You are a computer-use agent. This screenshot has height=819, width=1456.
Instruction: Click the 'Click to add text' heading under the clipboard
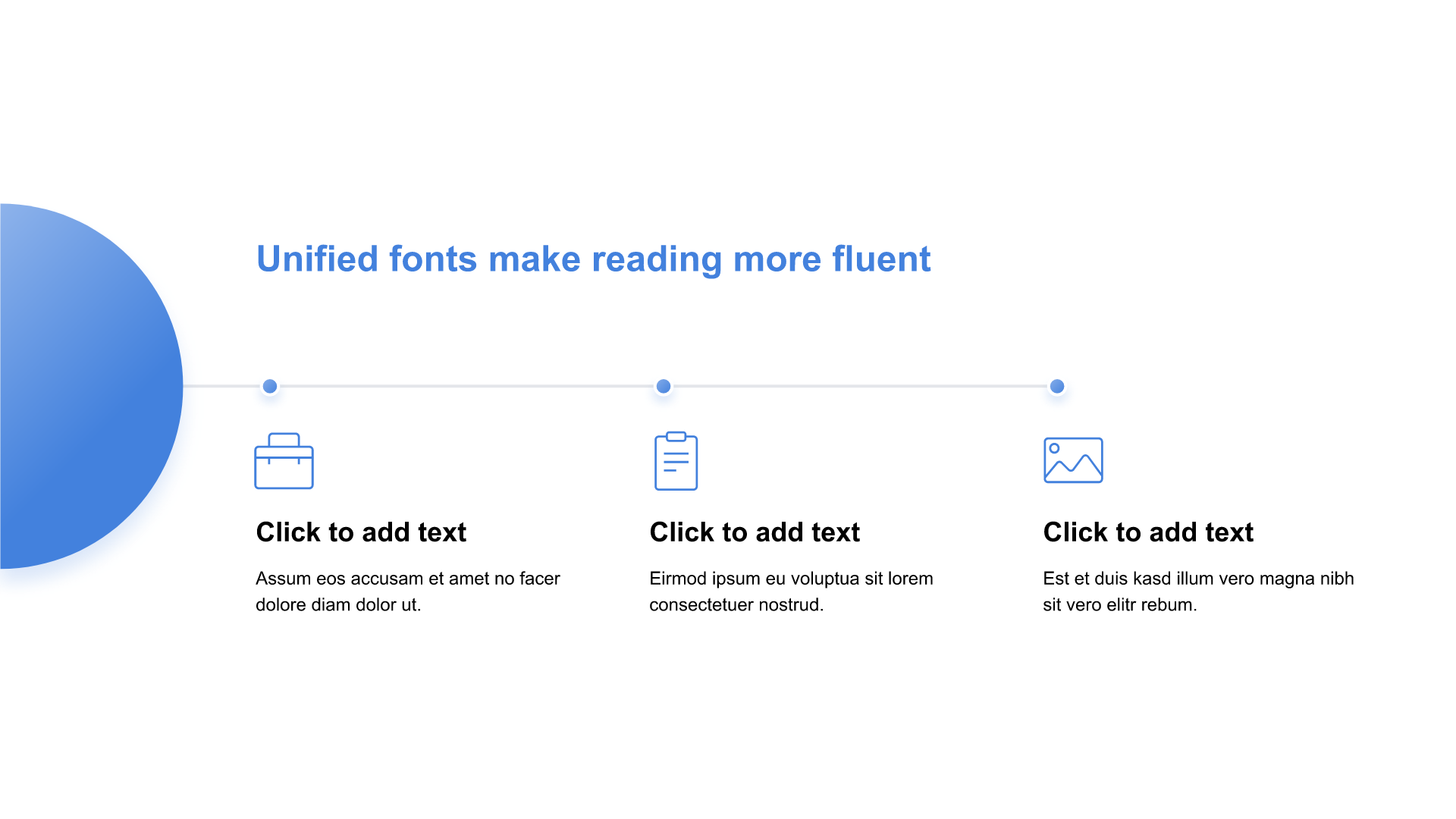[755, 532]
